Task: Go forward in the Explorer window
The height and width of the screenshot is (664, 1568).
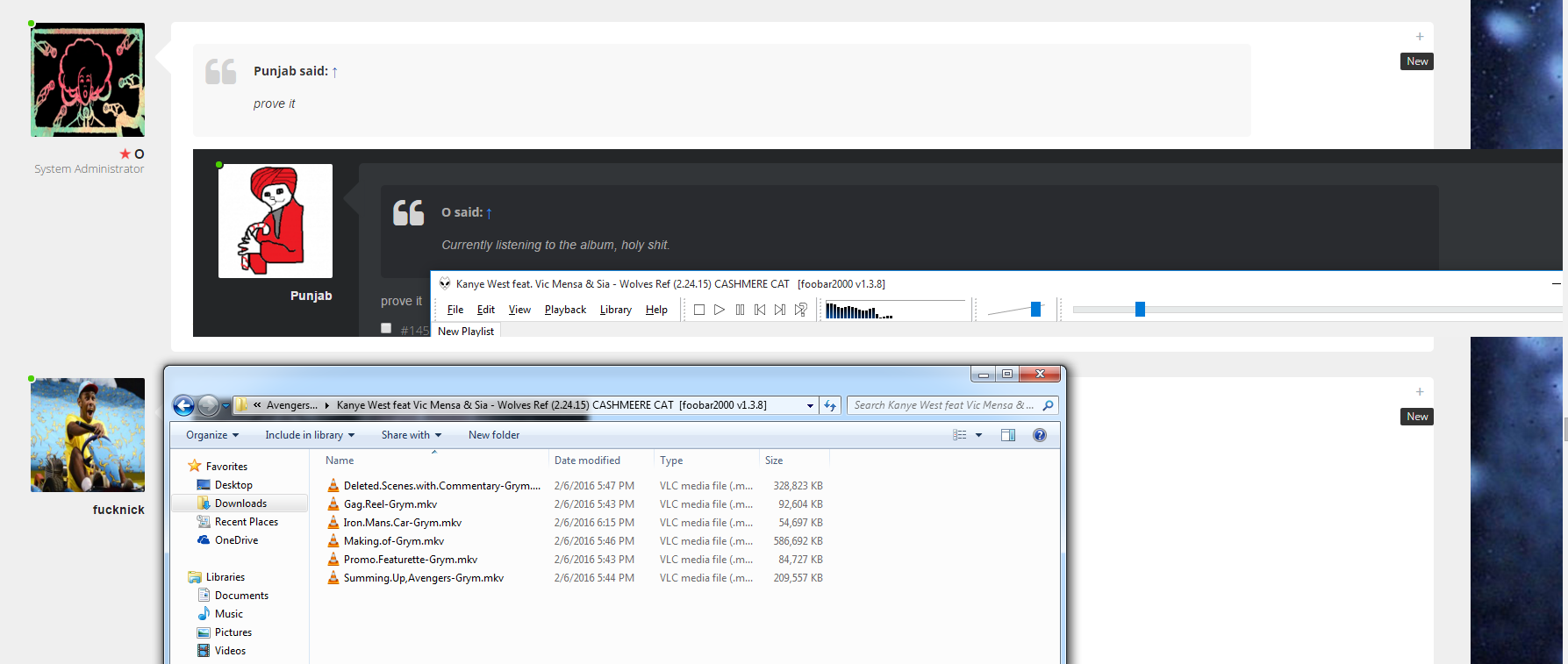Action: click(208, 405)
